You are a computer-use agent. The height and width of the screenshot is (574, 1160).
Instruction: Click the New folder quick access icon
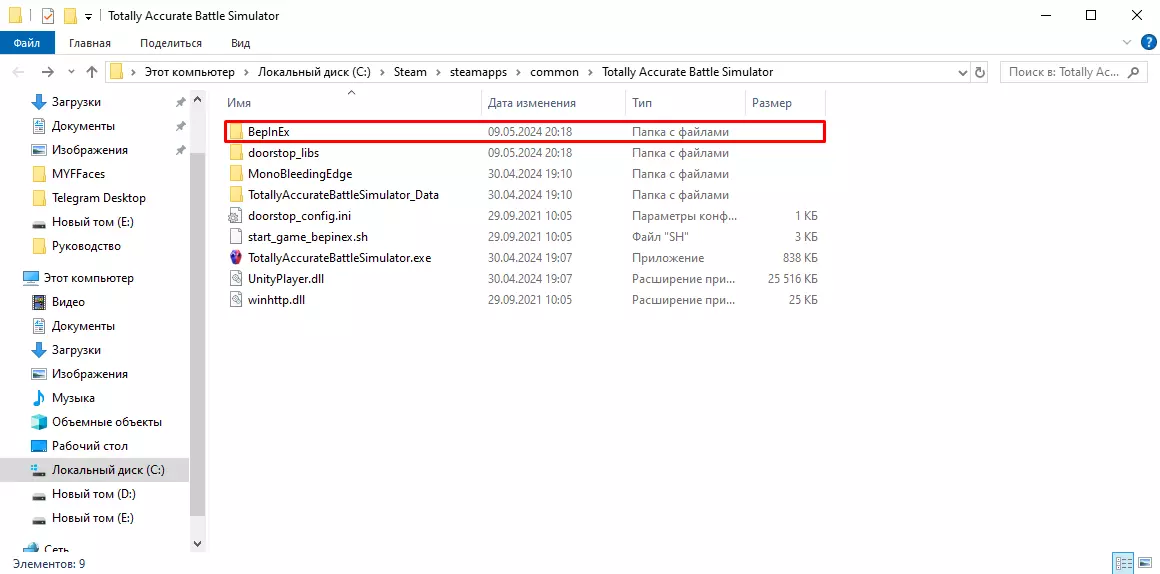(70, 16)
